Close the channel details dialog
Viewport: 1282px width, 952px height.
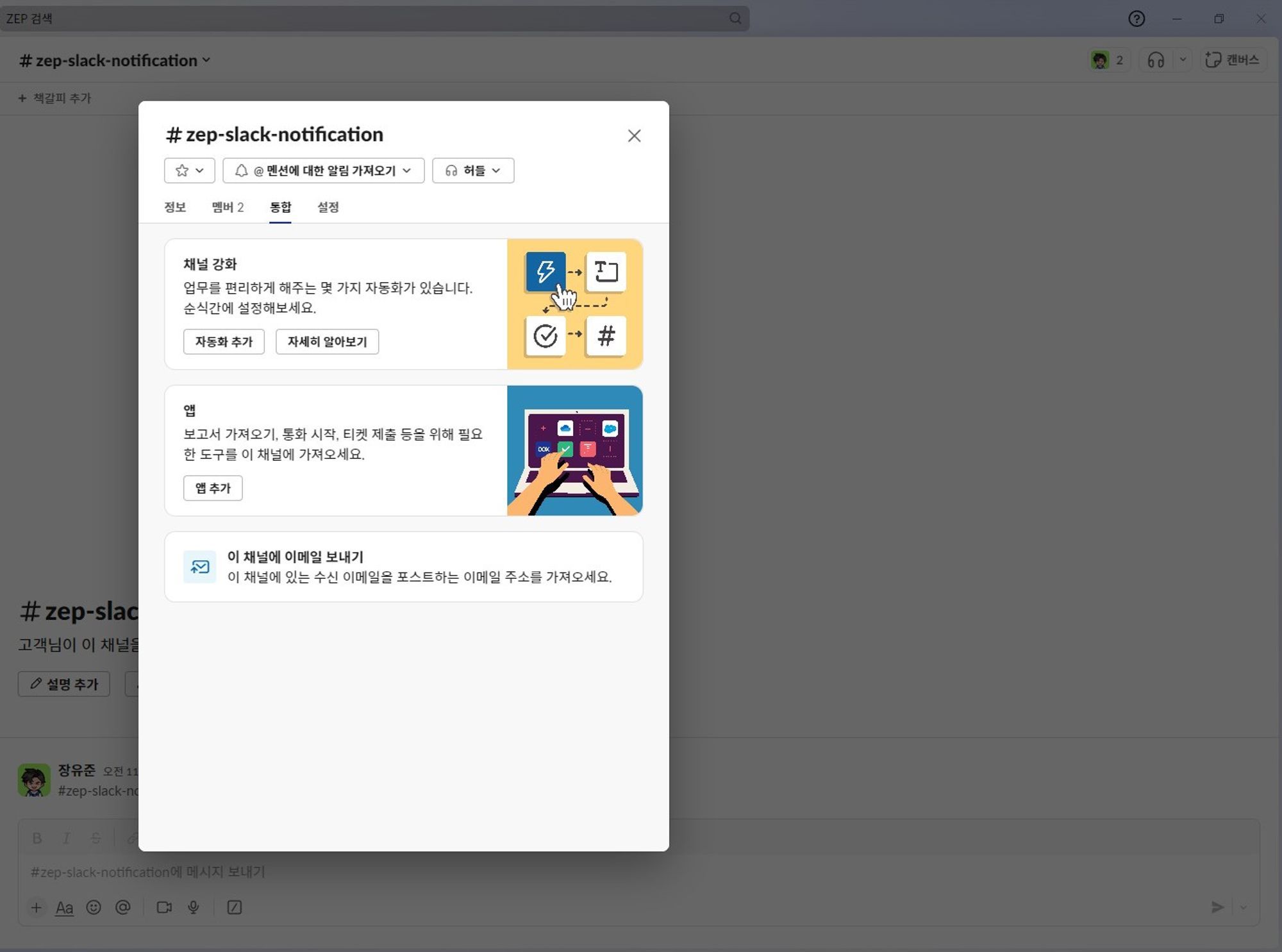[x=634, y=136]
